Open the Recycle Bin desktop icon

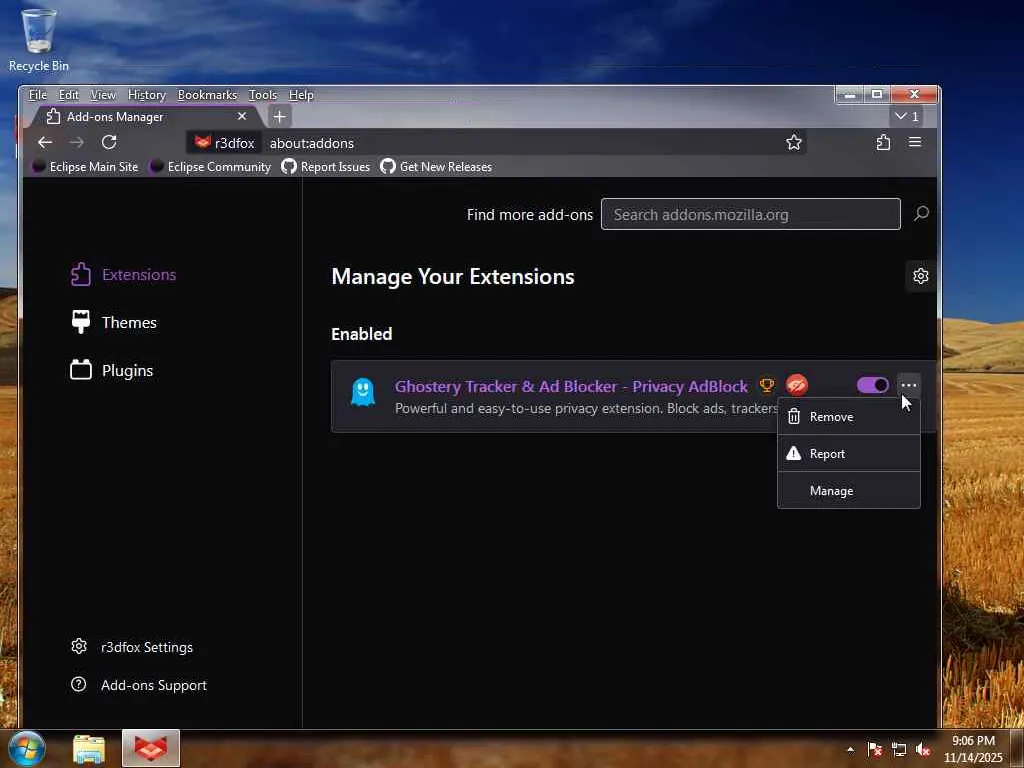(39, 39)
